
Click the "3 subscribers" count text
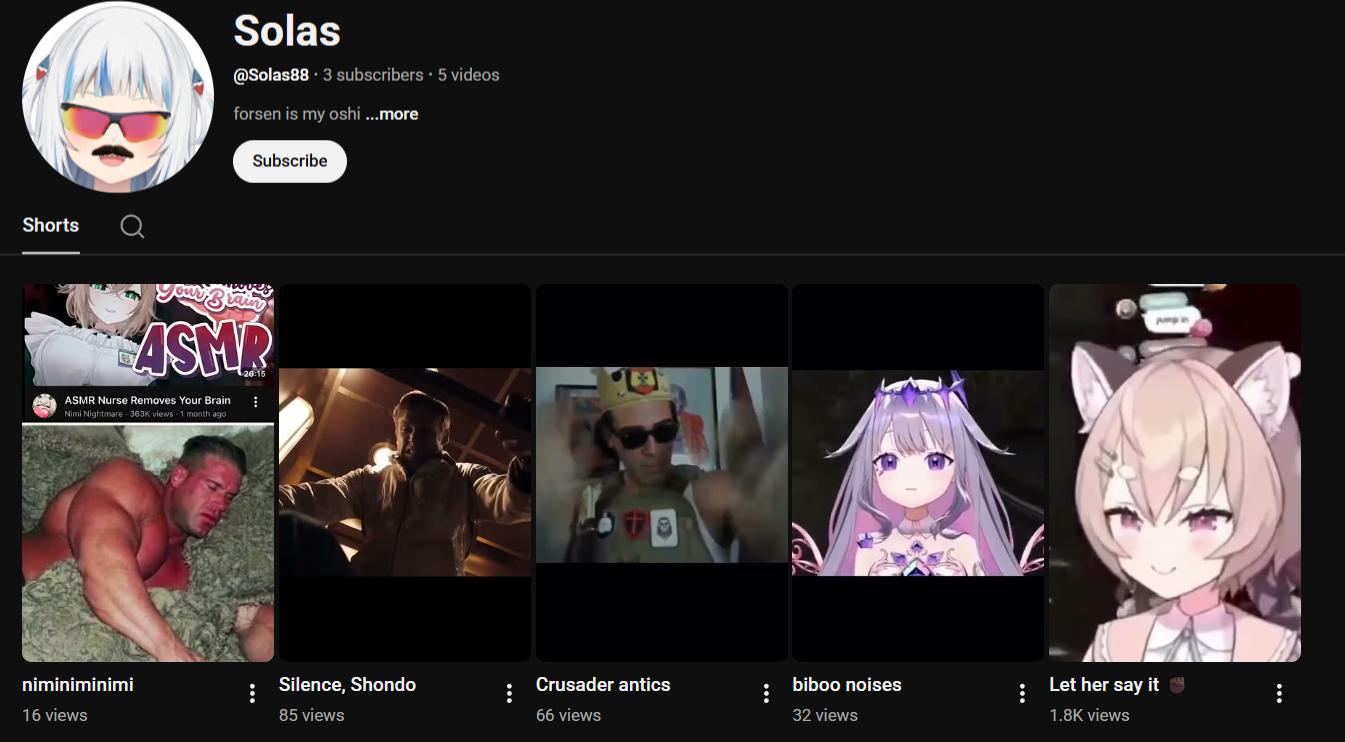pyautogui.click(x=373, y=75)
